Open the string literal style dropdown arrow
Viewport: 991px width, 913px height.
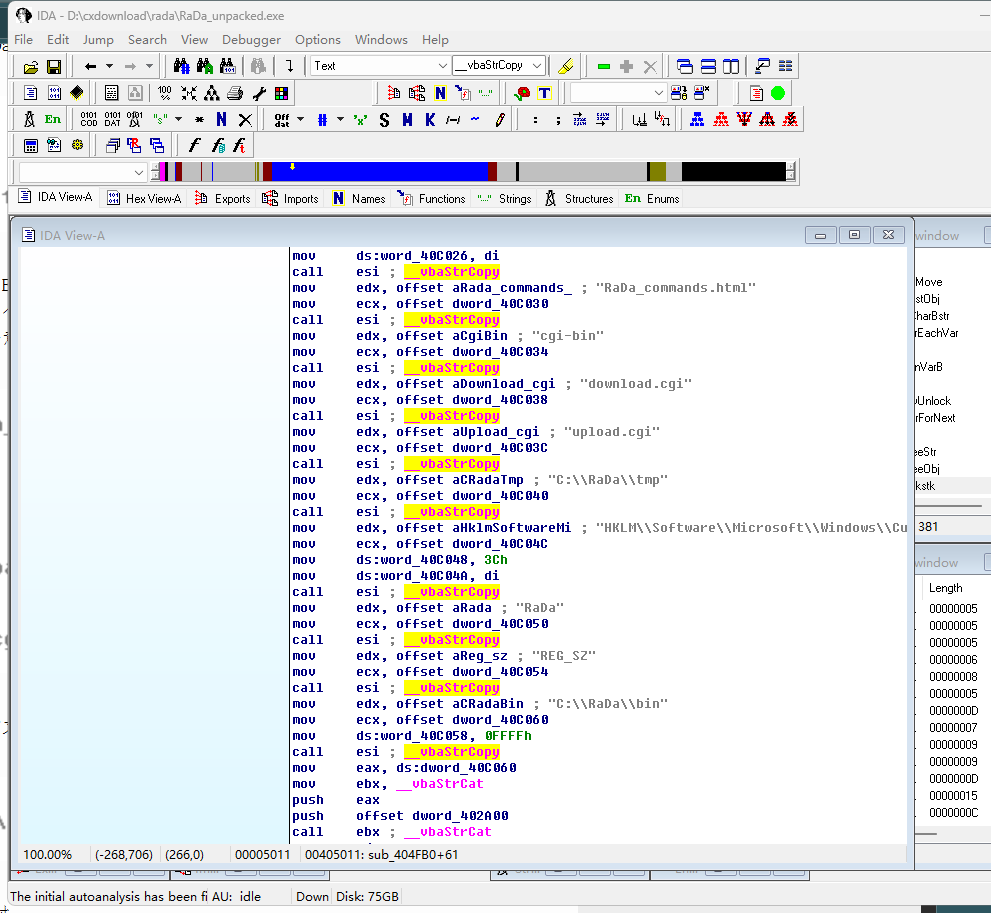click(x=179, y=119)
